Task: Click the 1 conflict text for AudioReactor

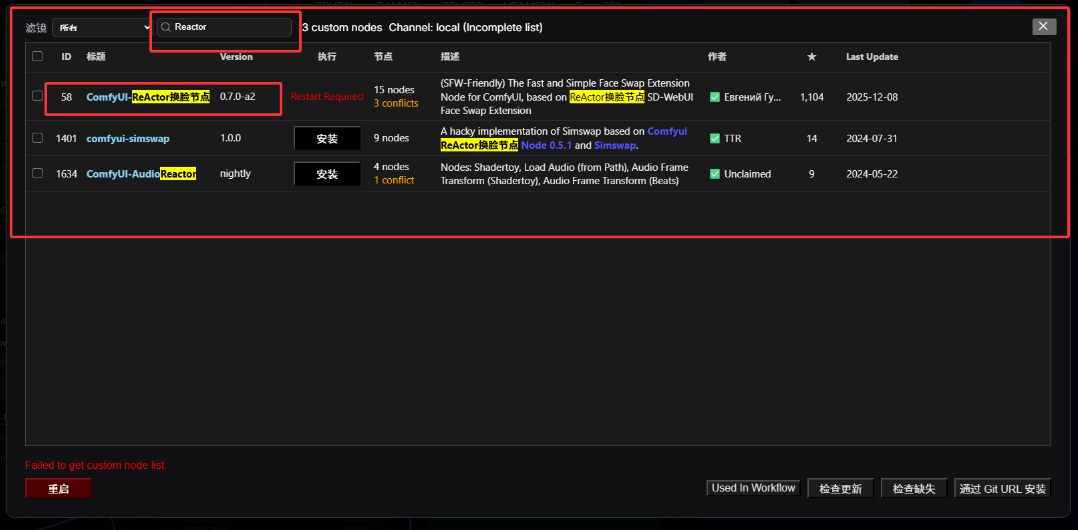Action: pos(394,180)
